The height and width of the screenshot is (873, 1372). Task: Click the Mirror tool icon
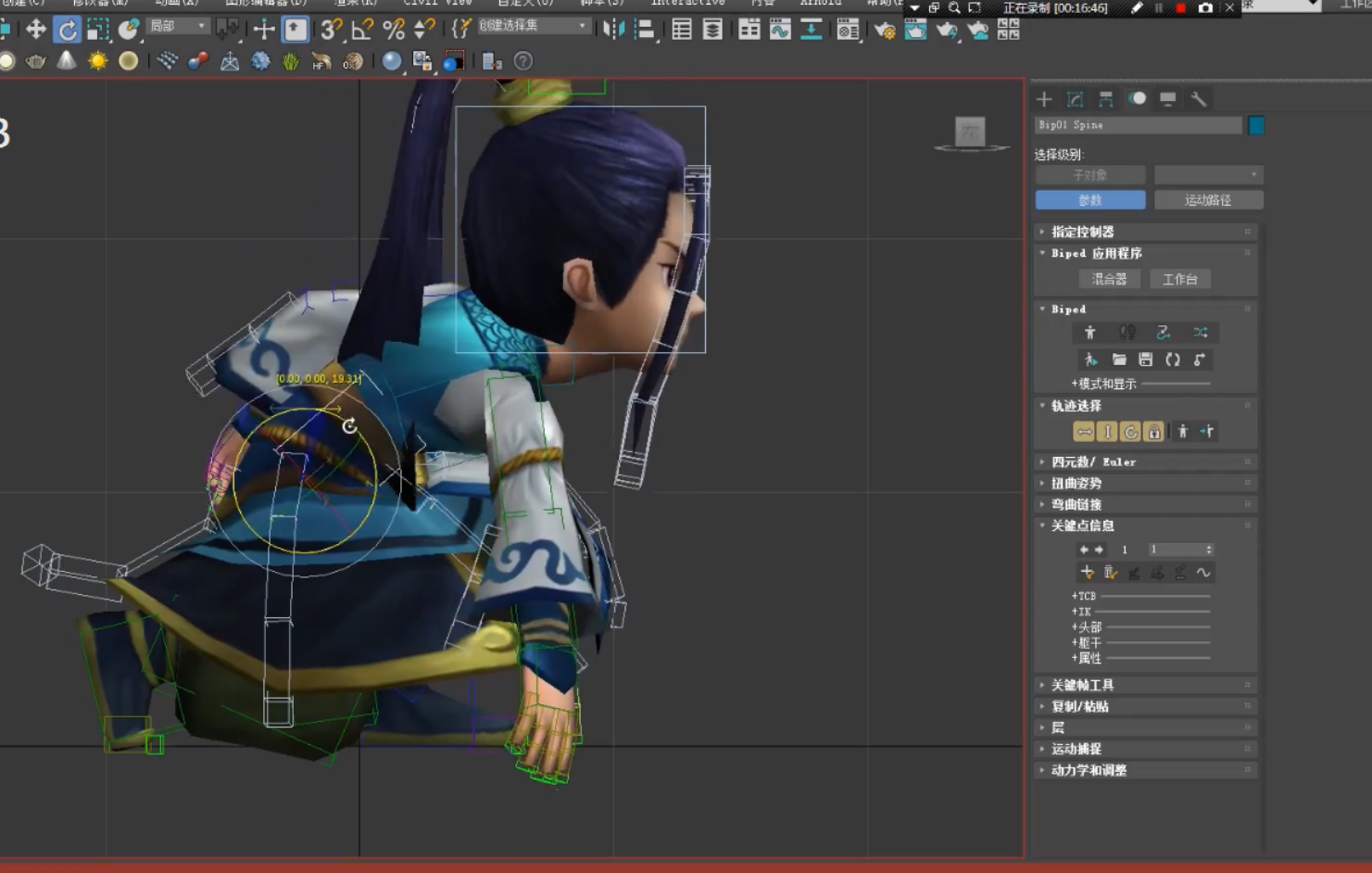(x=613, y=30)
